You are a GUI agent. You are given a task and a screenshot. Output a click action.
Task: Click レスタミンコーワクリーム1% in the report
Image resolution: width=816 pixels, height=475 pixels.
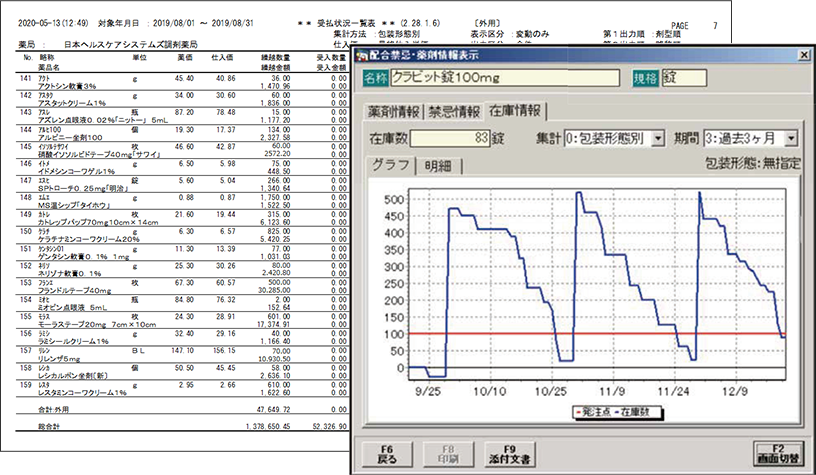click(82, 393)
